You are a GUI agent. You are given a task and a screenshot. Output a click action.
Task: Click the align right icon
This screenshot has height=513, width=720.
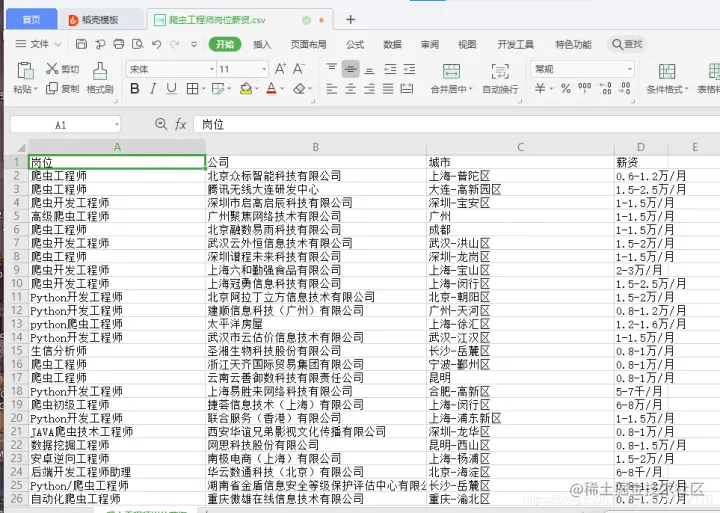tap(369, 88)
